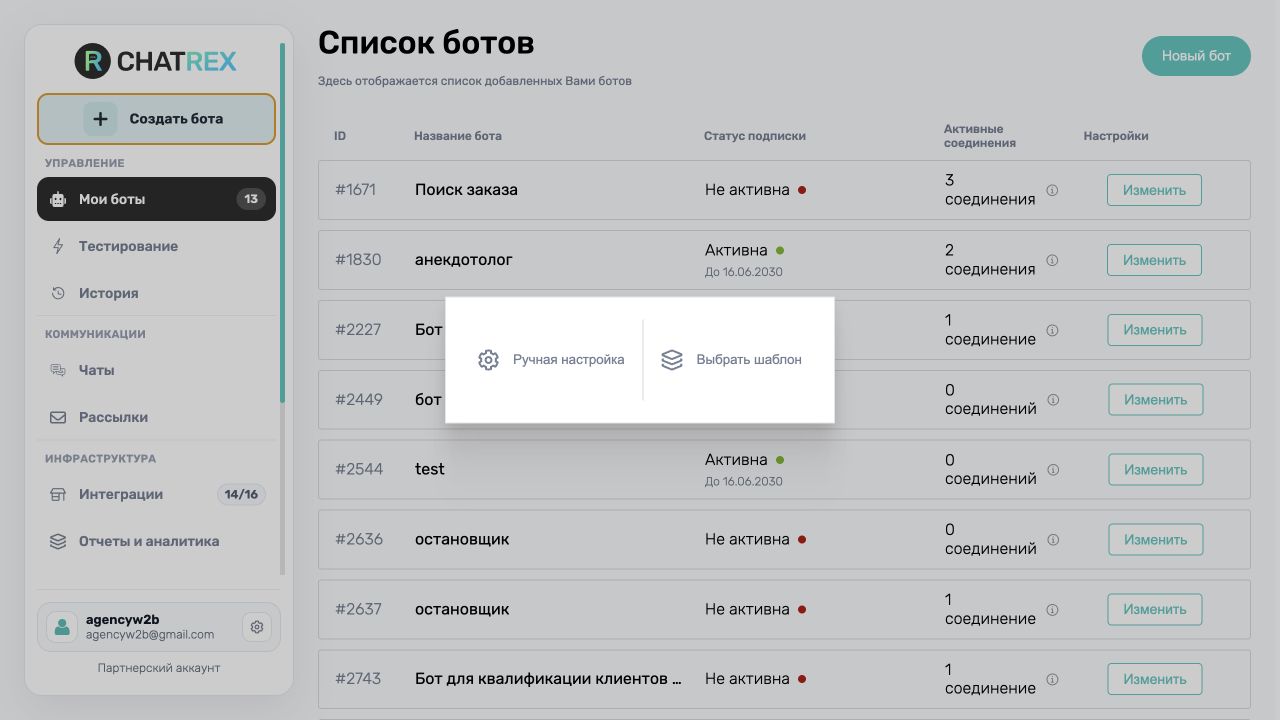This screenshot has height=720, width=1280.
Task: Click ID #1671
Action: point(355,189)
